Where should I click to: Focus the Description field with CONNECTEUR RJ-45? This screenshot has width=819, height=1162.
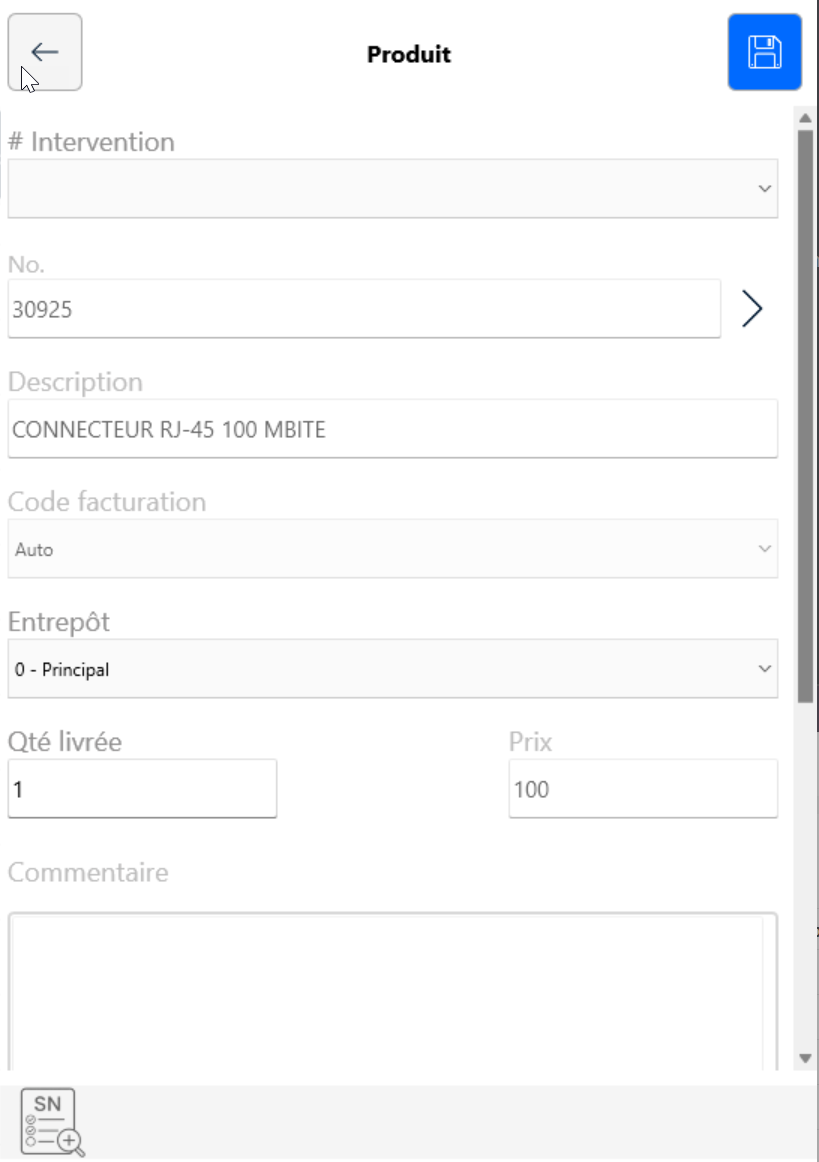coord(393,429)
